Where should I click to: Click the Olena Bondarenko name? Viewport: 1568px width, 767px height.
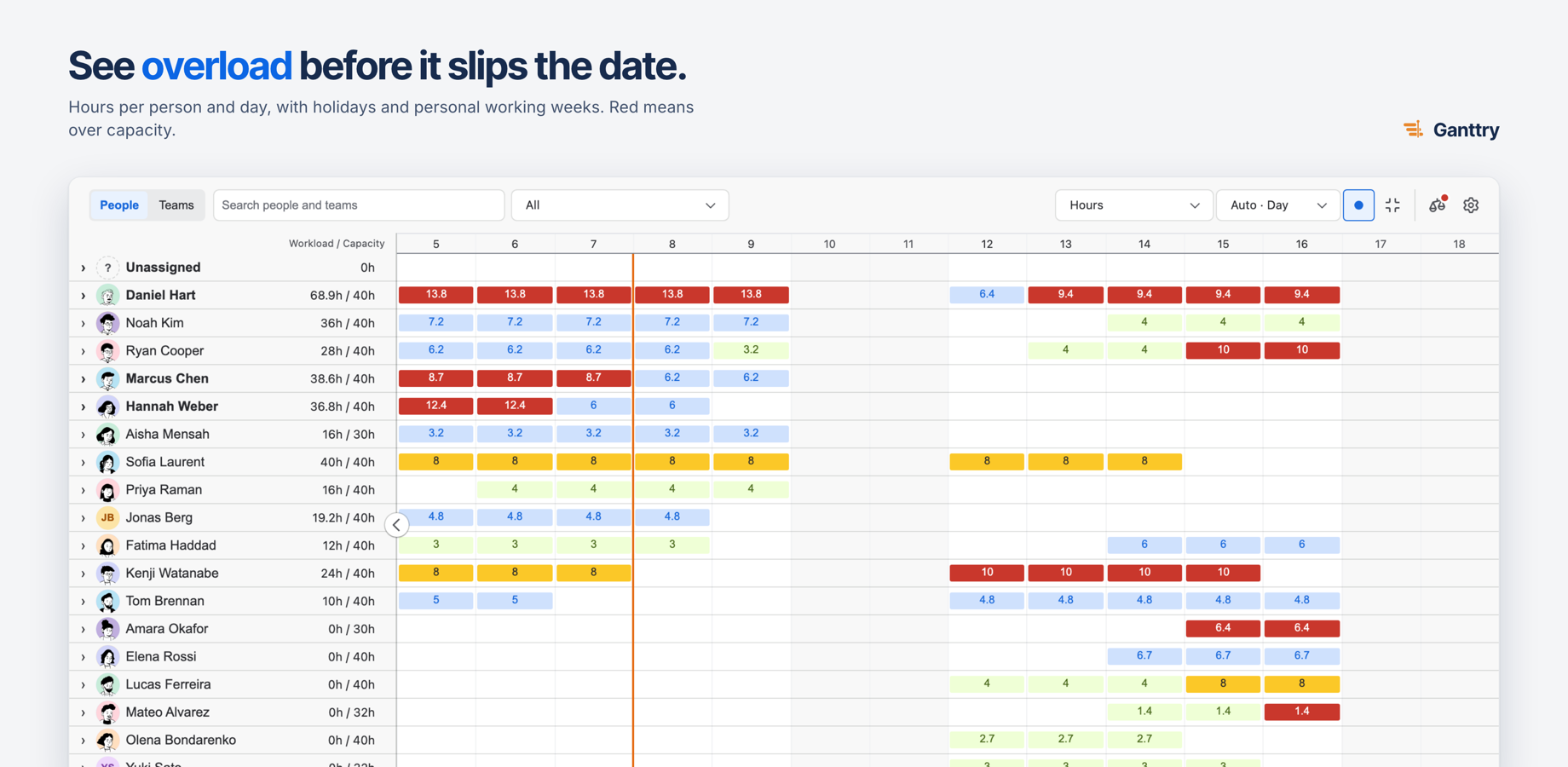181,740
